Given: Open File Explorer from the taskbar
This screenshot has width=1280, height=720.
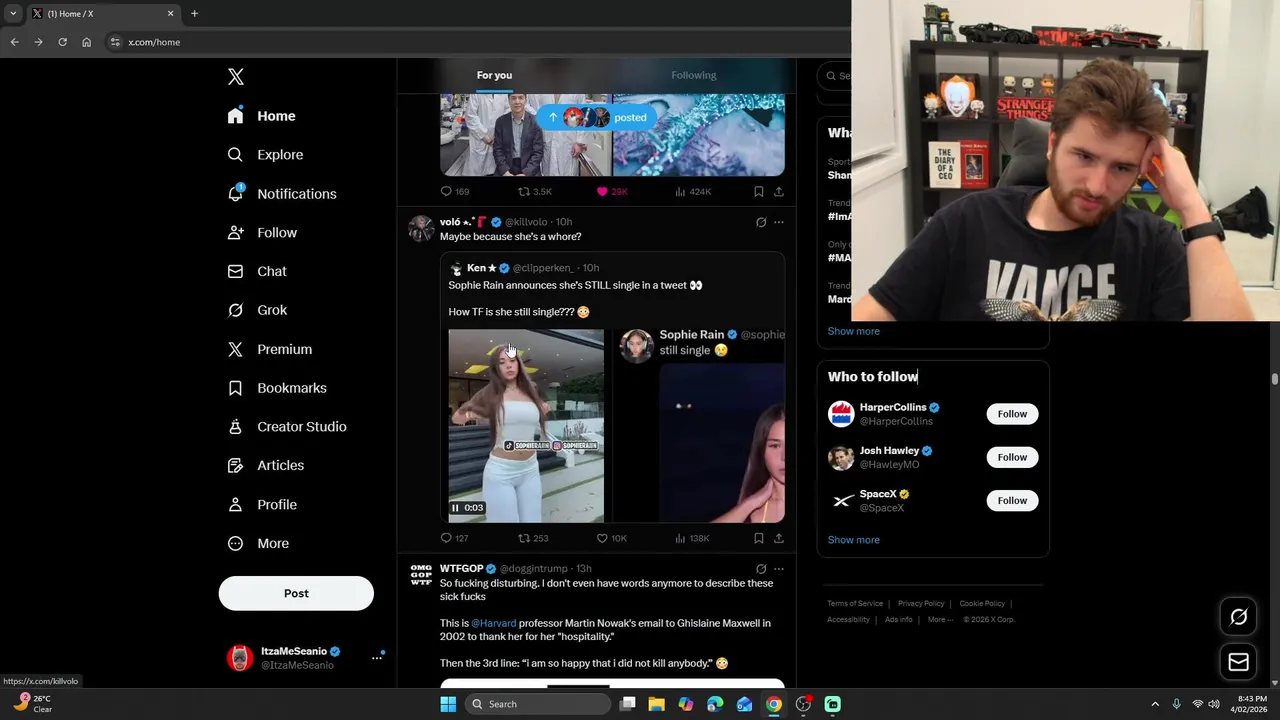Looking at the screenshot, I should point(656,704).
